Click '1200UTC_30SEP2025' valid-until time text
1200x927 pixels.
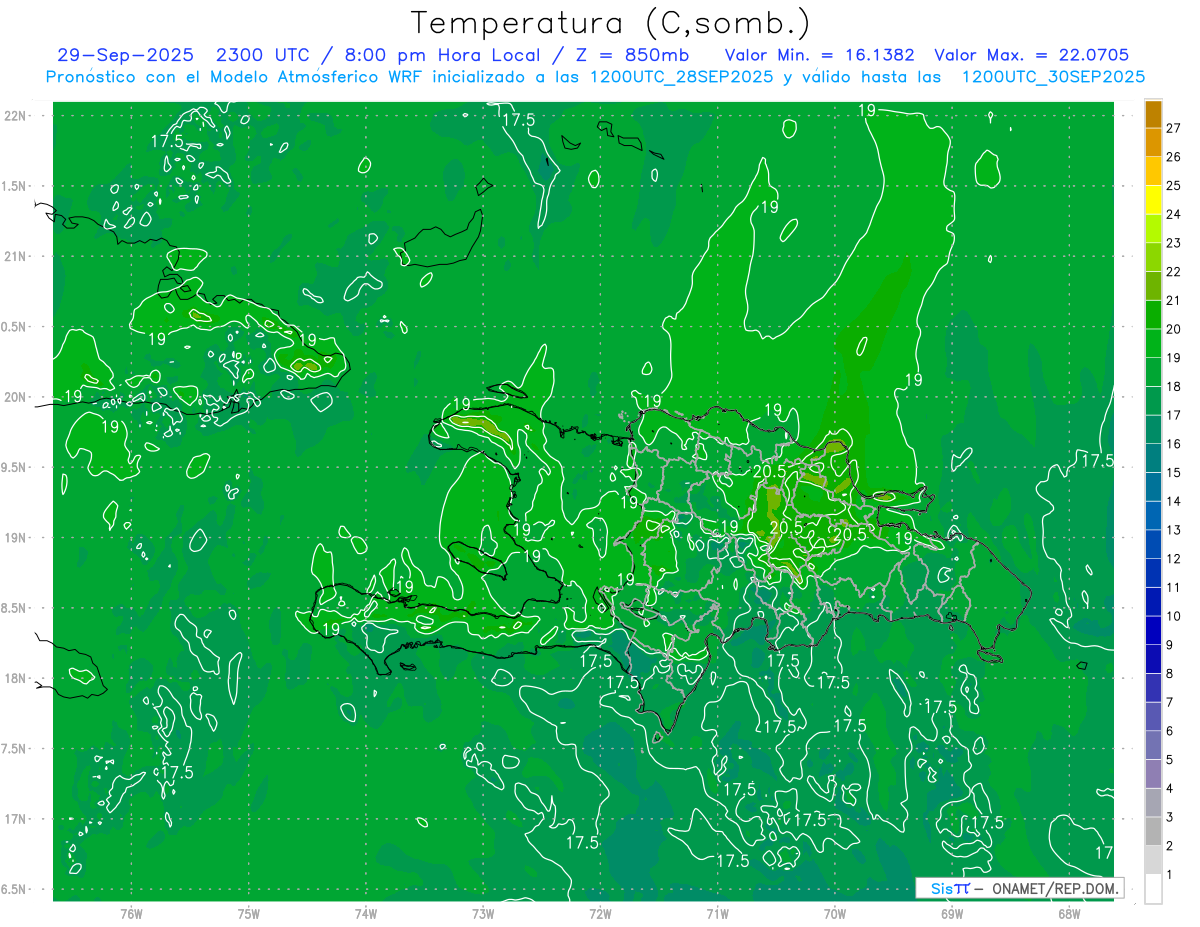point(1053,77)
